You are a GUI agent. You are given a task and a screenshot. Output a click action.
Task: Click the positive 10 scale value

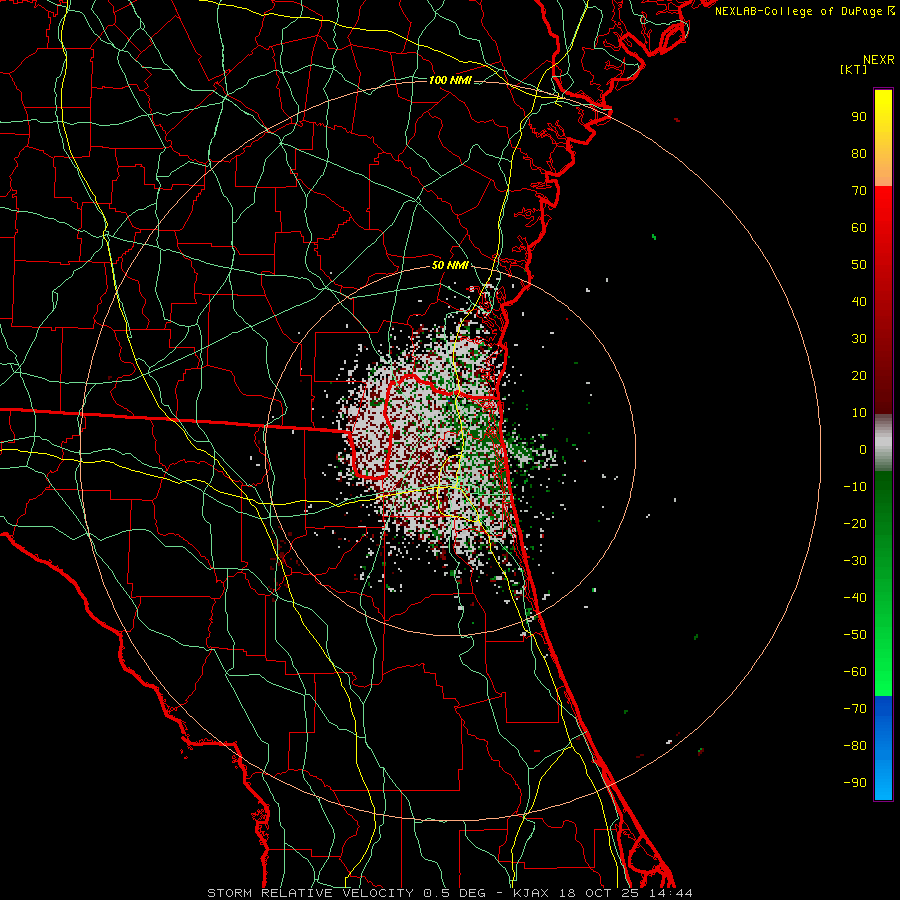click(859, 413)
